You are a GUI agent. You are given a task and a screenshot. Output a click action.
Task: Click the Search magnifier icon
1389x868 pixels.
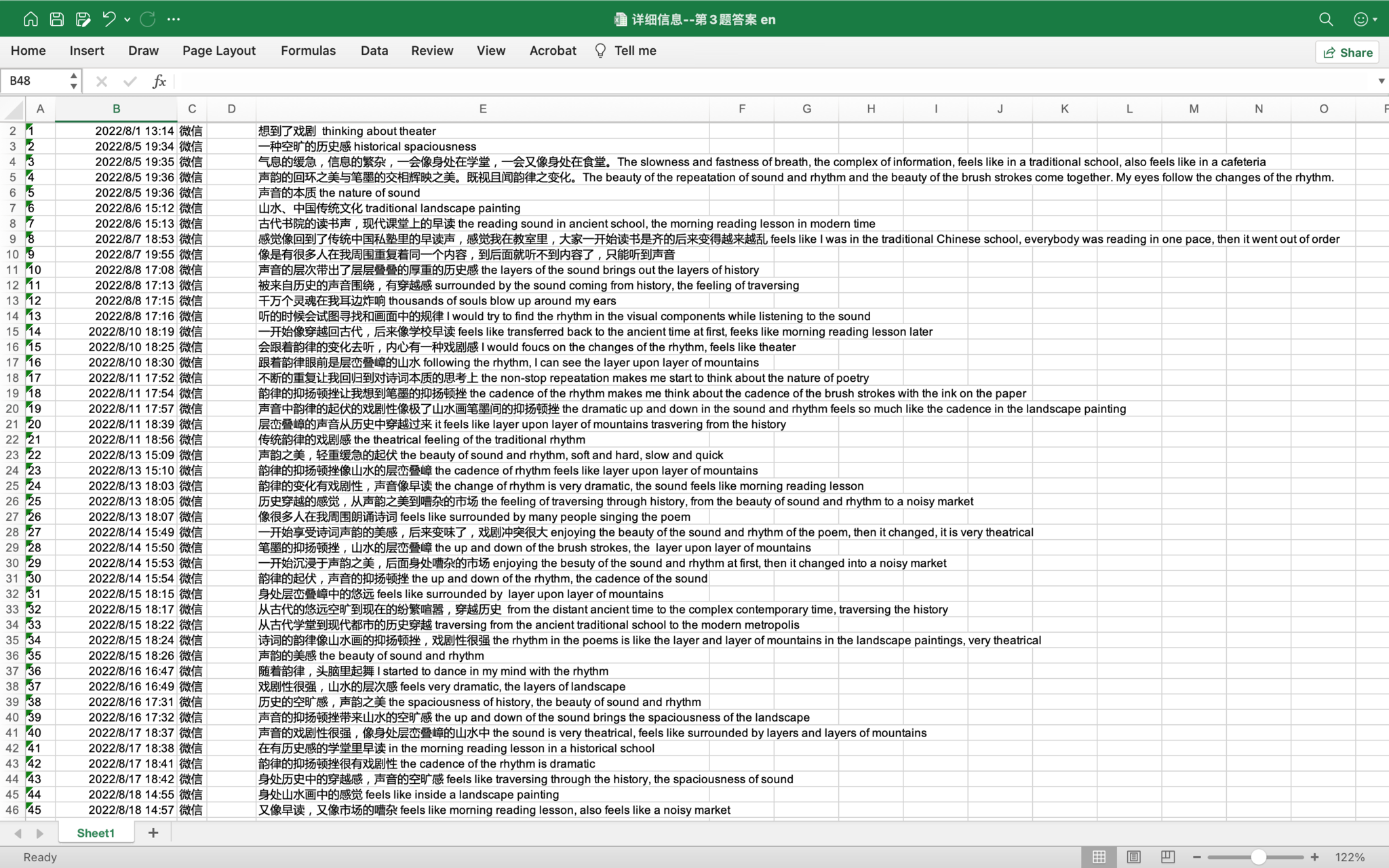point(1326,19)
